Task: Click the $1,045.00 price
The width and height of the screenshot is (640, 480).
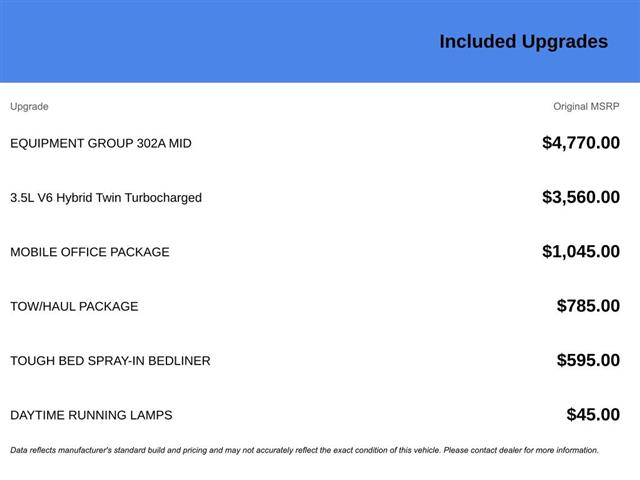Action: tap(580, 252)
